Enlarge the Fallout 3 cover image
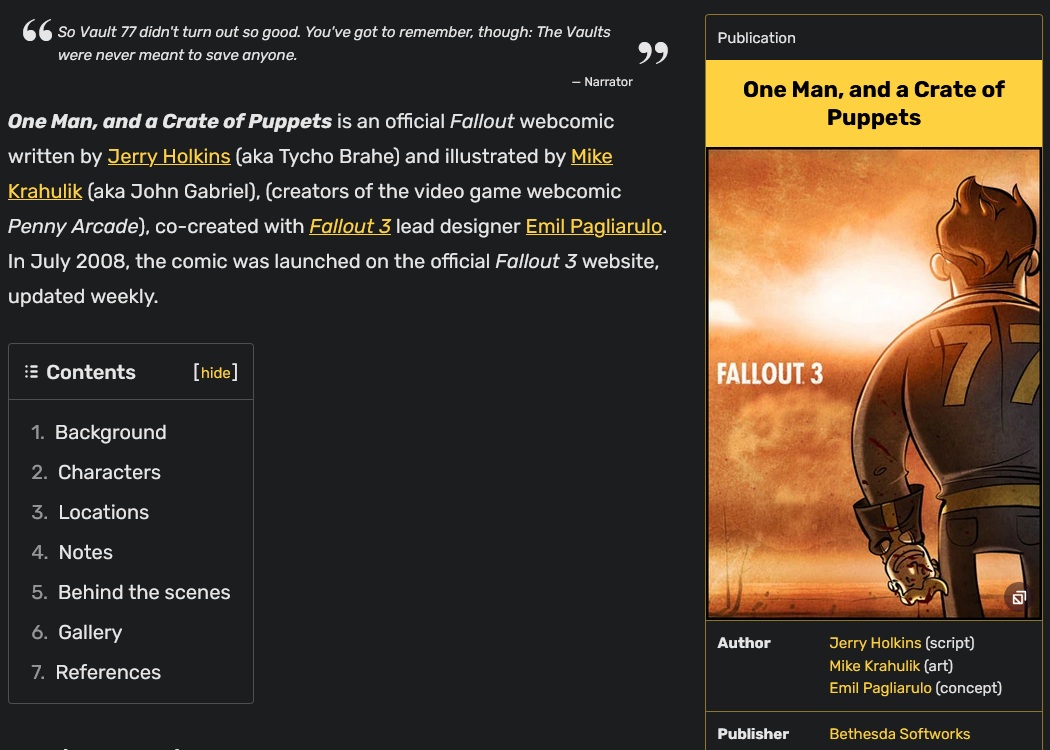1050x750 pixels. (874, 384)
